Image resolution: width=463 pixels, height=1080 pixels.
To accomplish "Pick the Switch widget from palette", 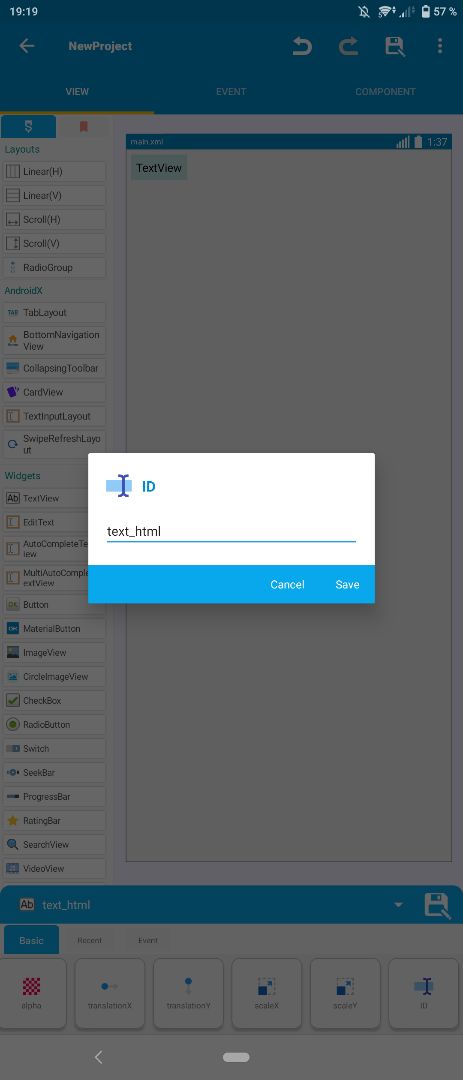I will point(54,749).
